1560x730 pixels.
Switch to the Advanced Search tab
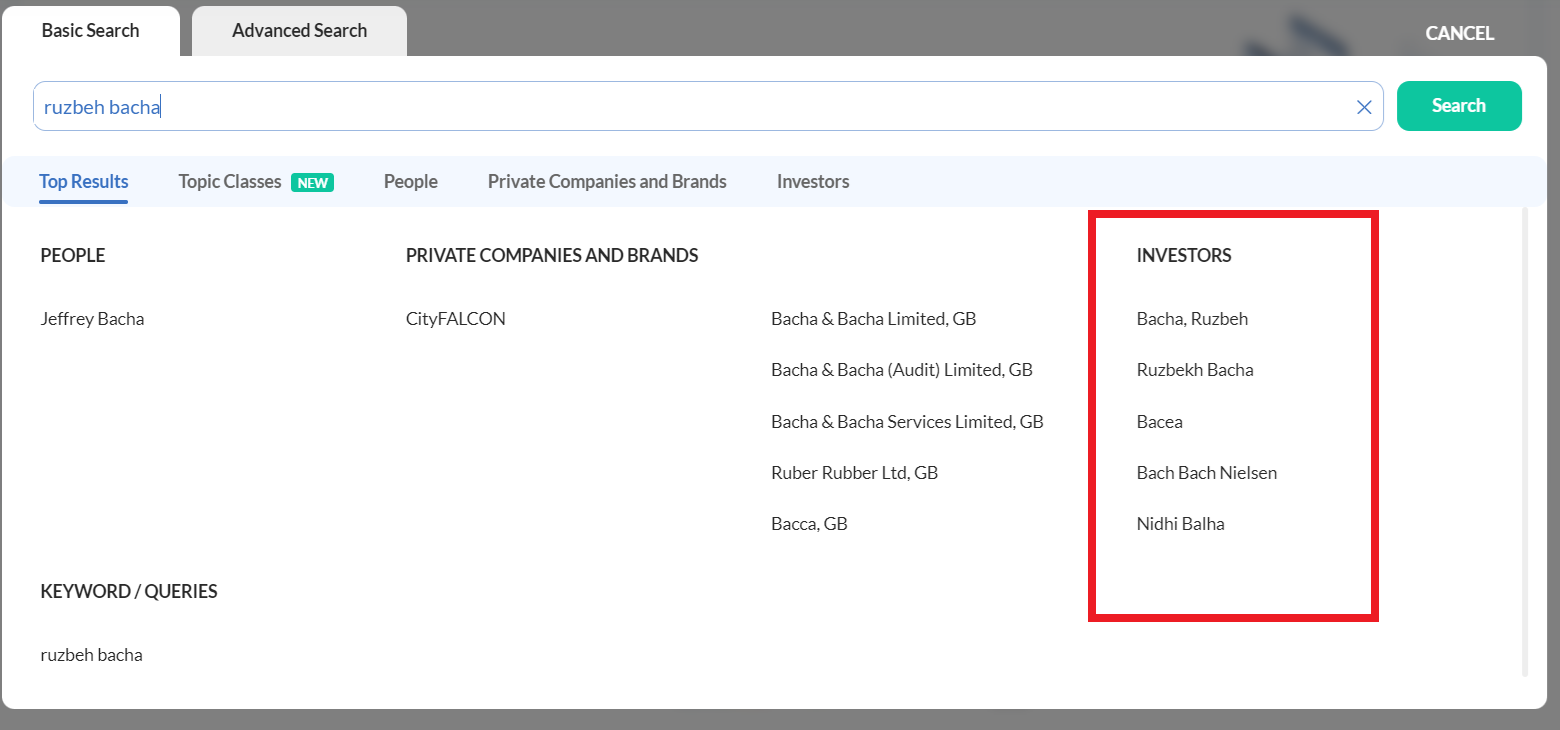pyautogui.click(x=299, y=31)
